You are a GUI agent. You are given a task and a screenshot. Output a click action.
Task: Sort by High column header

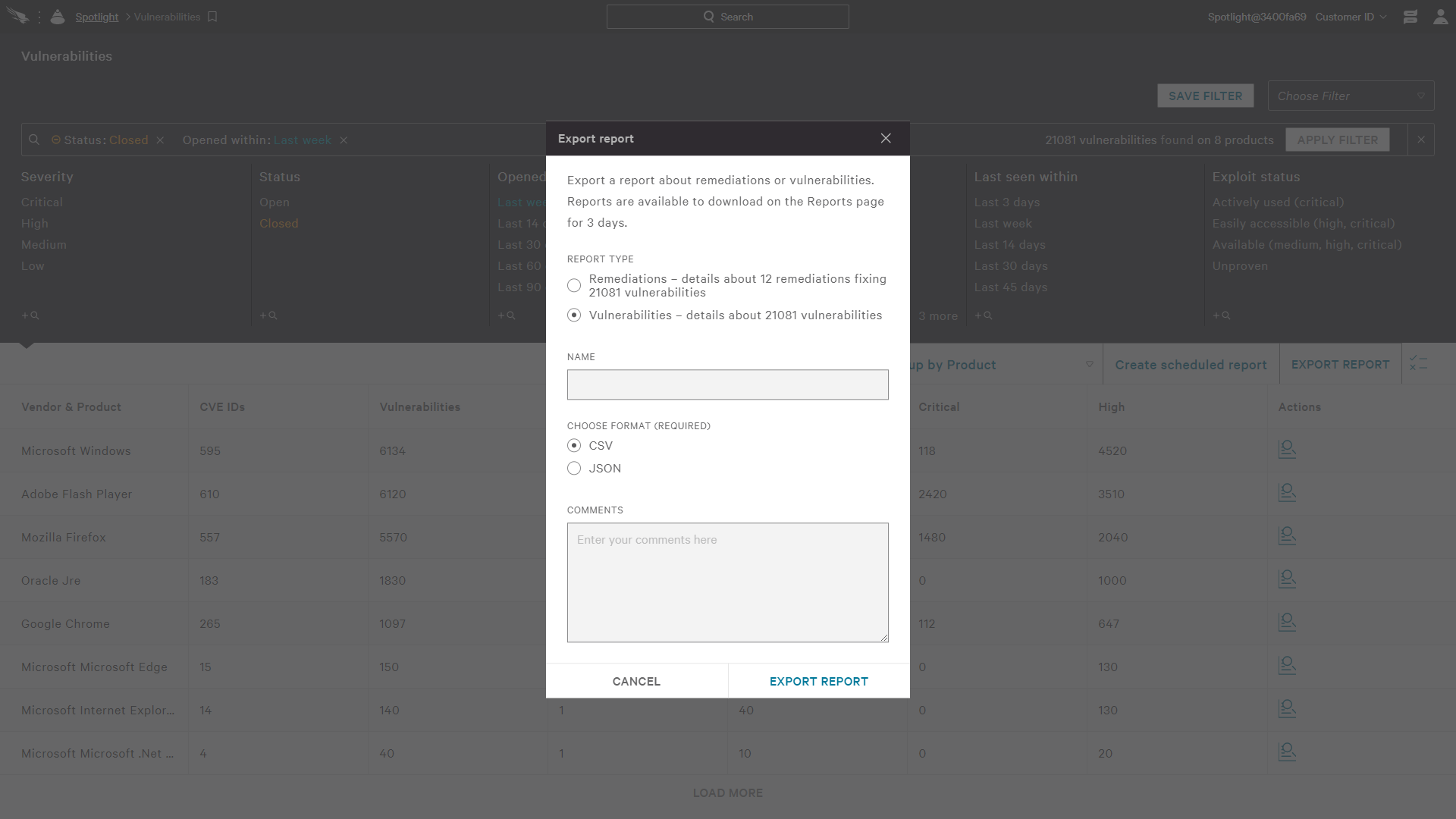[1111, 407]
